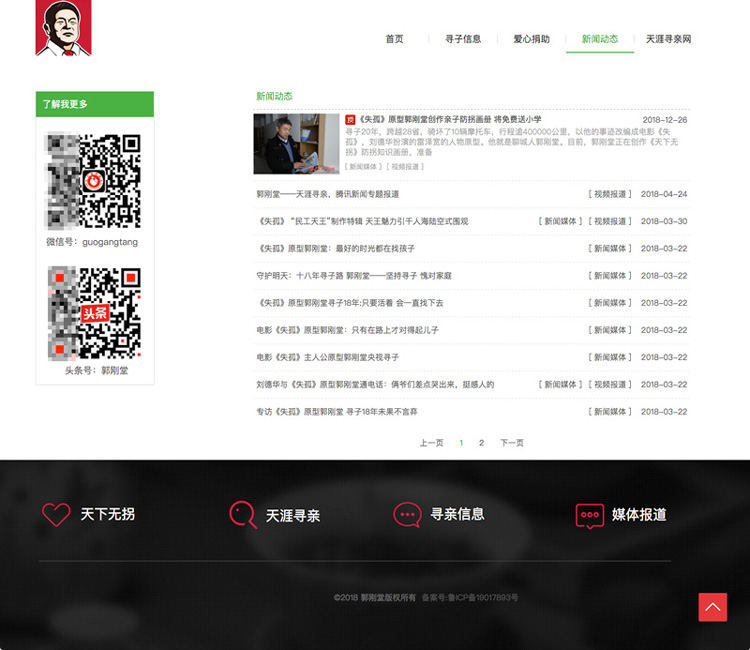The image size is (750, 650).
Task: Click 视频报道 tag on the 2018-04-24 row
Action: click(610, 194)
